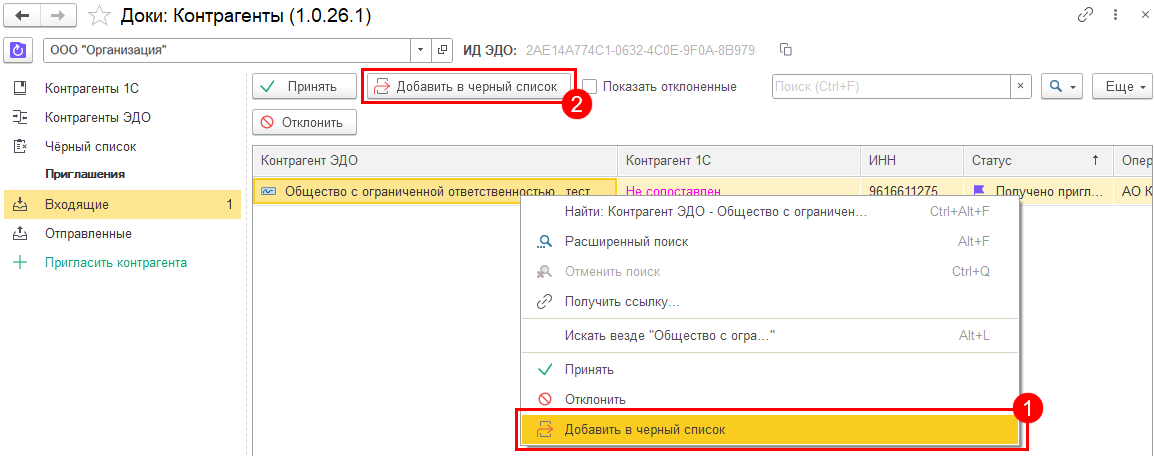Expand the organization dropdown list
Screen dimensions: 1154x456
click(421, 50)
